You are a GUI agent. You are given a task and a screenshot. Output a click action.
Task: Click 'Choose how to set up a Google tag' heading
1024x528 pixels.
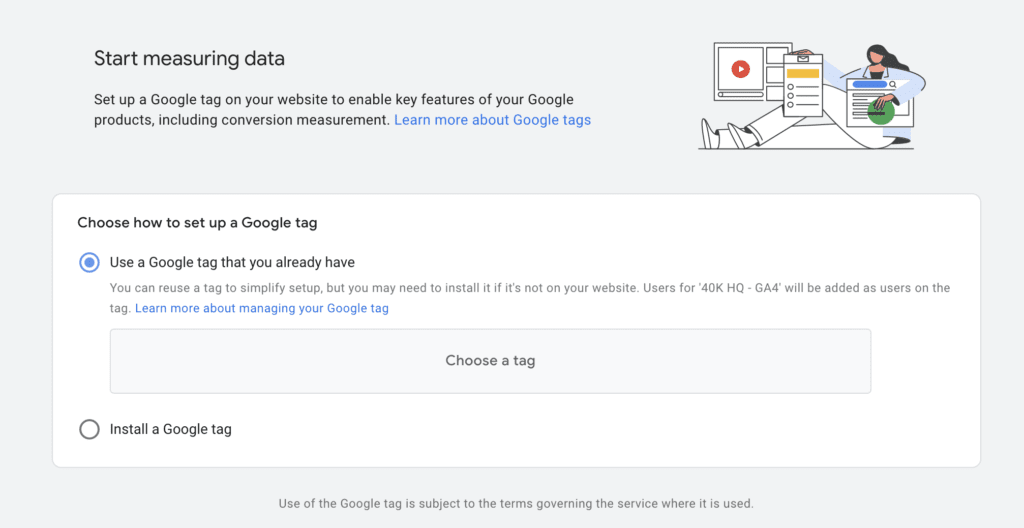point(197,222)
